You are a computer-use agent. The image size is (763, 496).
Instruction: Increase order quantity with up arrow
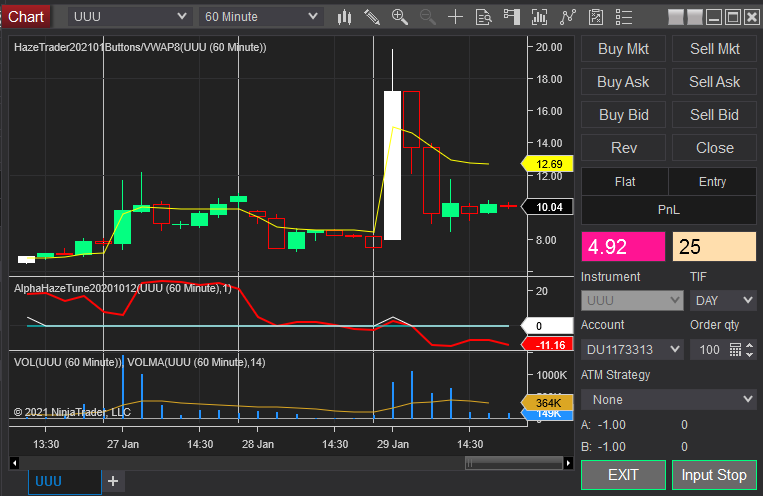pyautogui.click(x=750, y=346)
